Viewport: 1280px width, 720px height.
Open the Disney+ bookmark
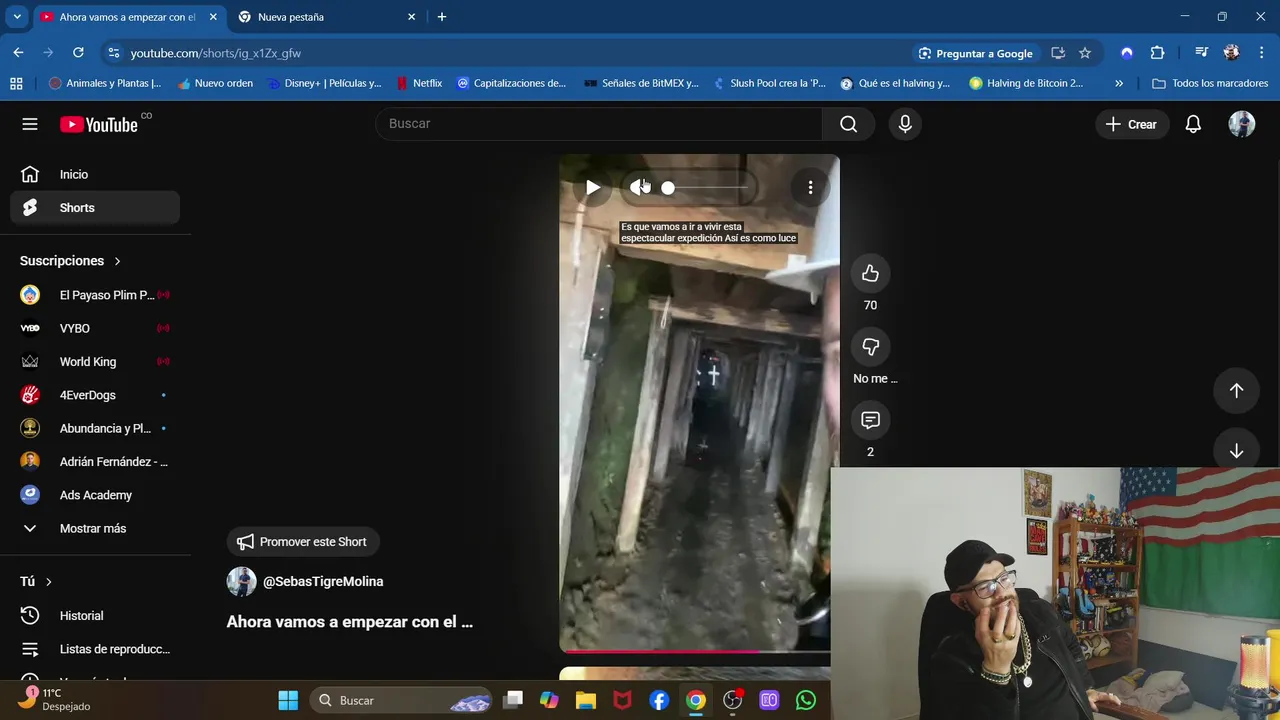click(x=325, y=83)
